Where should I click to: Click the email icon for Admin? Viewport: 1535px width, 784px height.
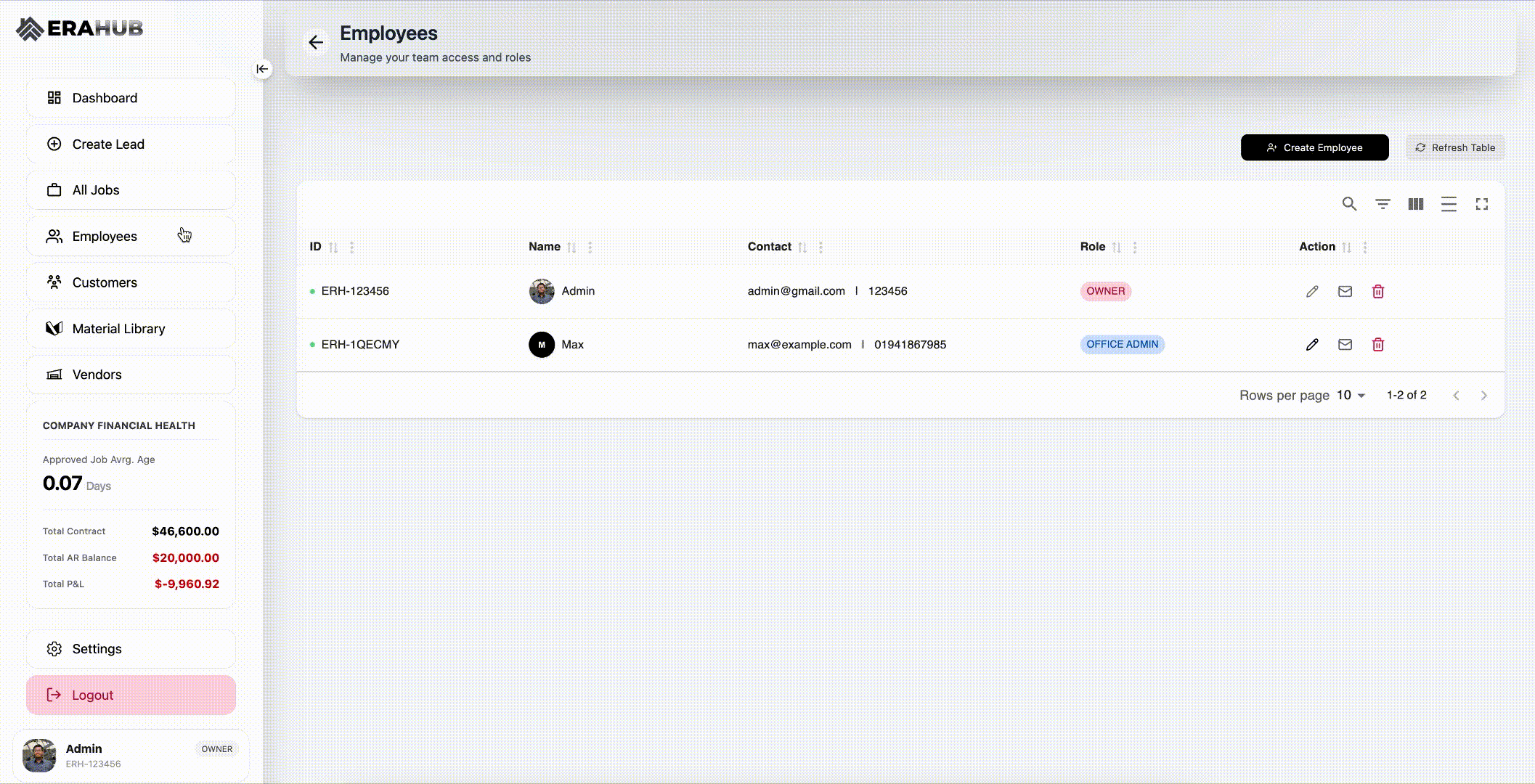point(1345,291)
